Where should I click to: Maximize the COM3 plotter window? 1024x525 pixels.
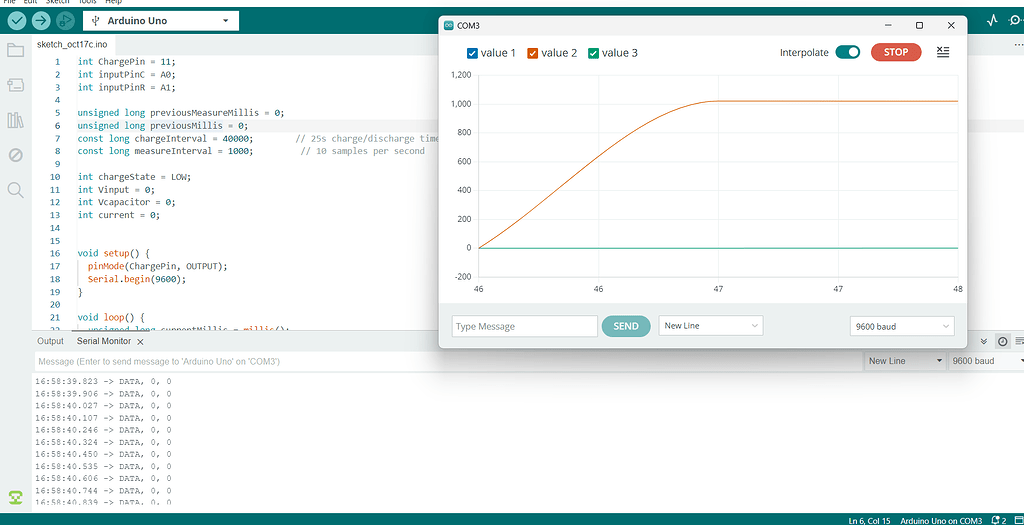pos(920,25)
